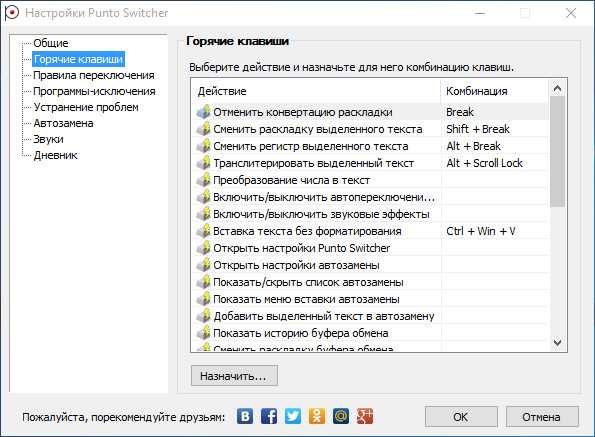The width and height of the screenshot is (595, 437).
Task: Click the Назначить... button
Action: [x=234, y=376]
